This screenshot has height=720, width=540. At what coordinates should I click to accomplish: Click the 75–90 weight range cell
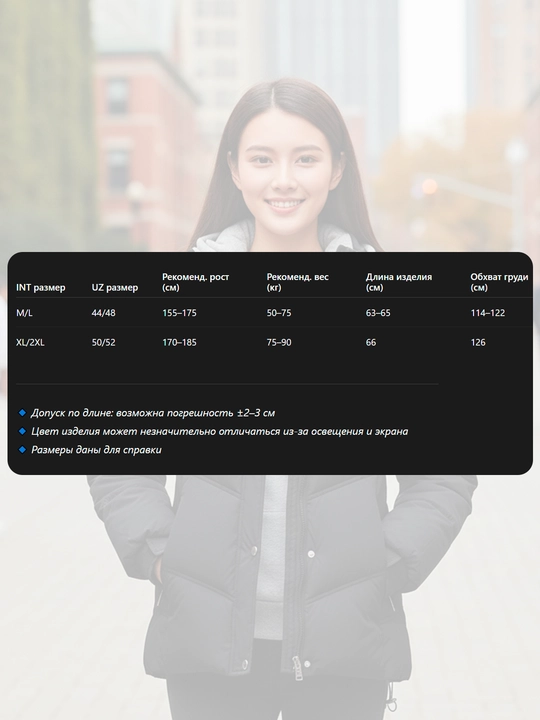[x=279, y=342]
